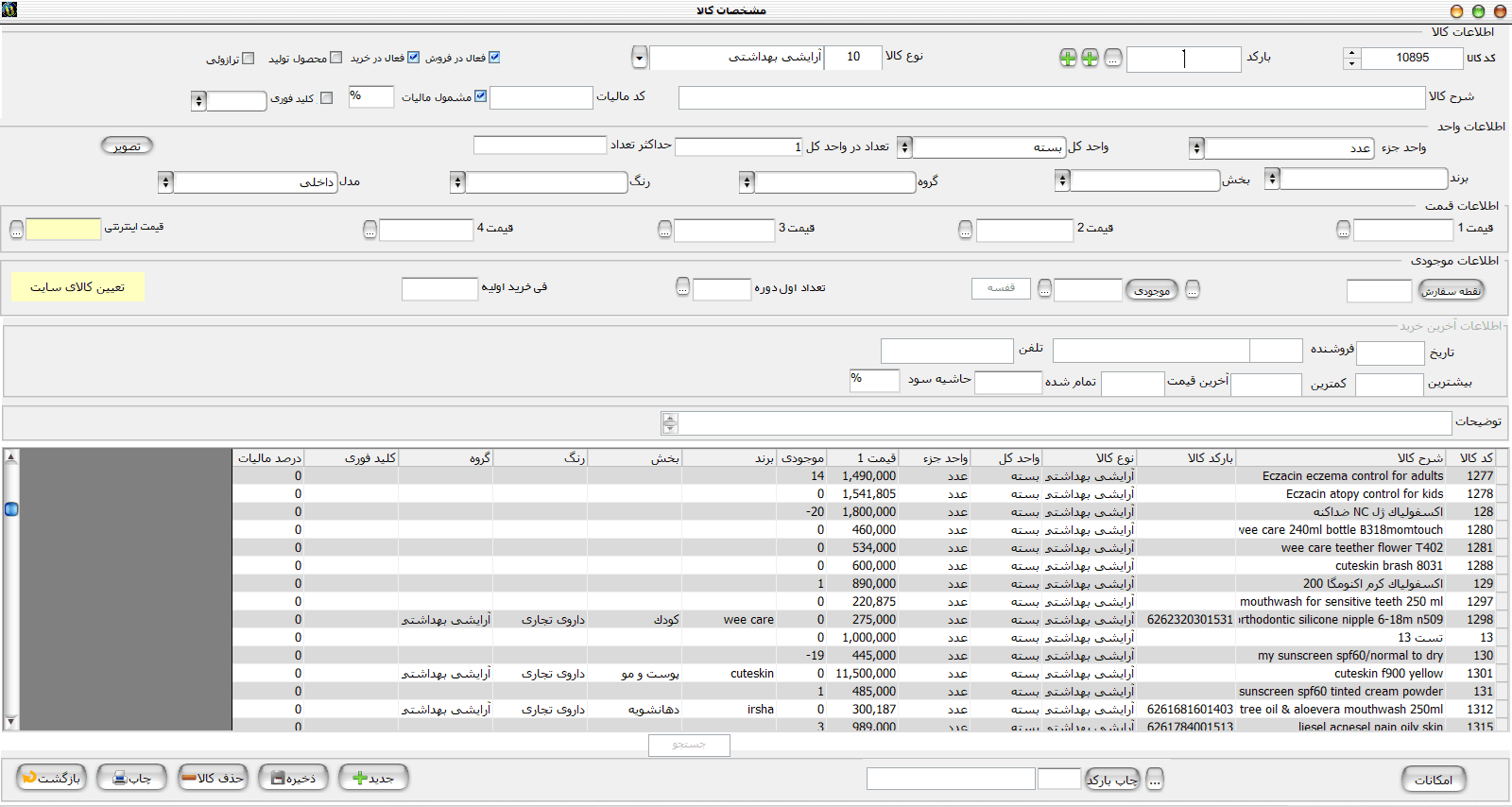Open the بخش dropdown
The width and height of the screenshot is (1512, 807).
pyautogui.click(x=1062, y=180)
